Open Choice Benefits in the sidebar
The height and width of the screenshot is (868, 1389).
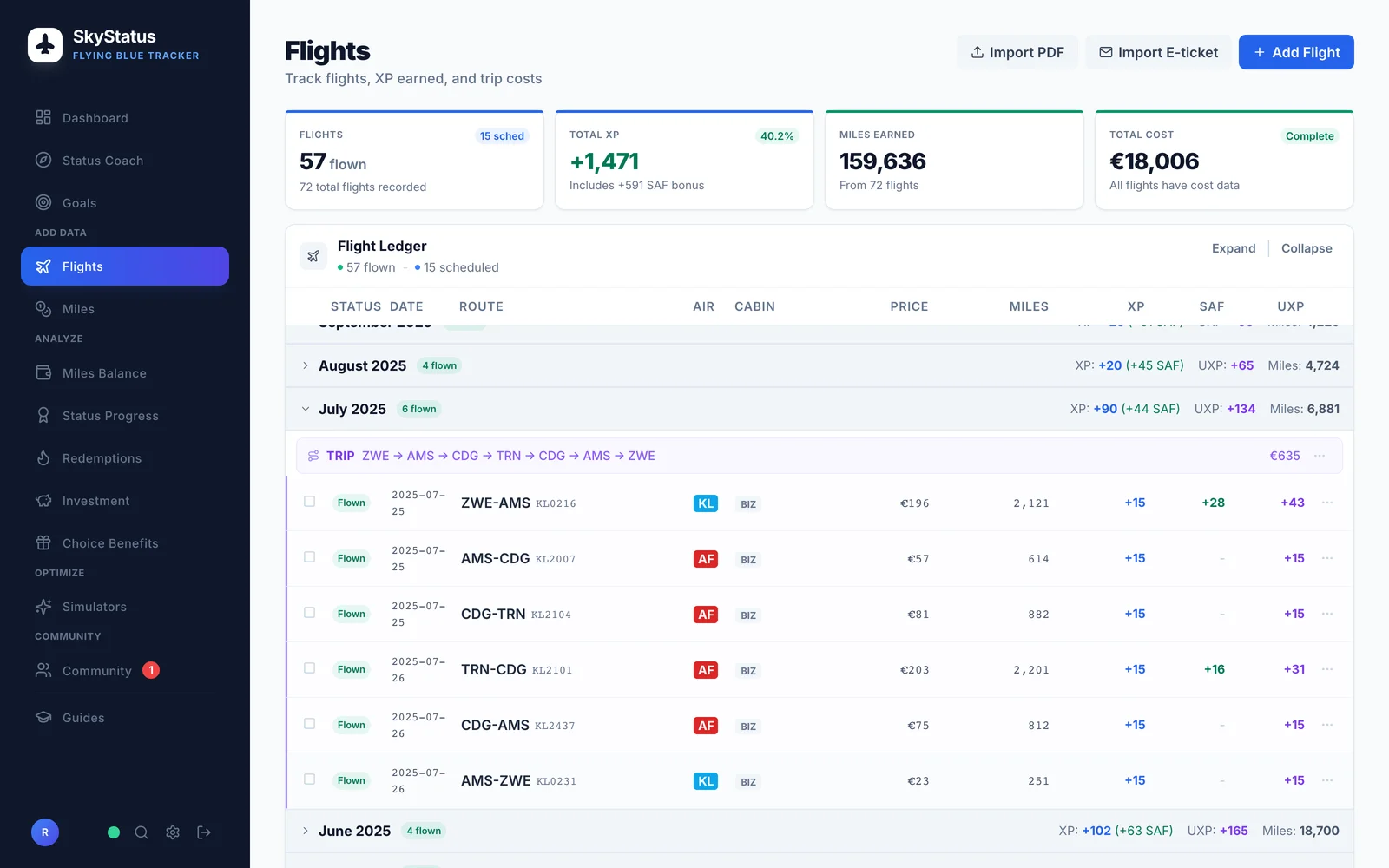click(x=125, y=543)
